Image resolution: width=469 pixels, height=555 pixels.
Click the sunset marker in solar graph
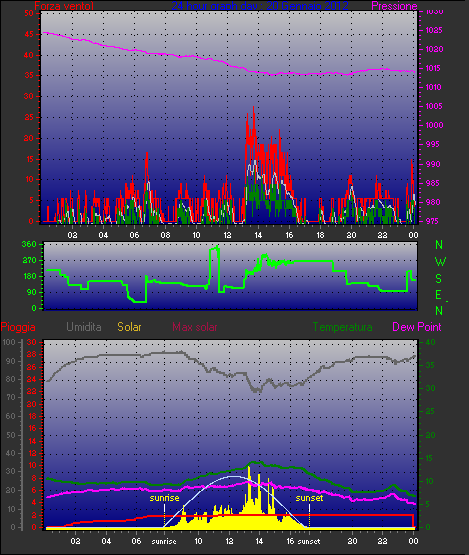click(x=309, y=498)
